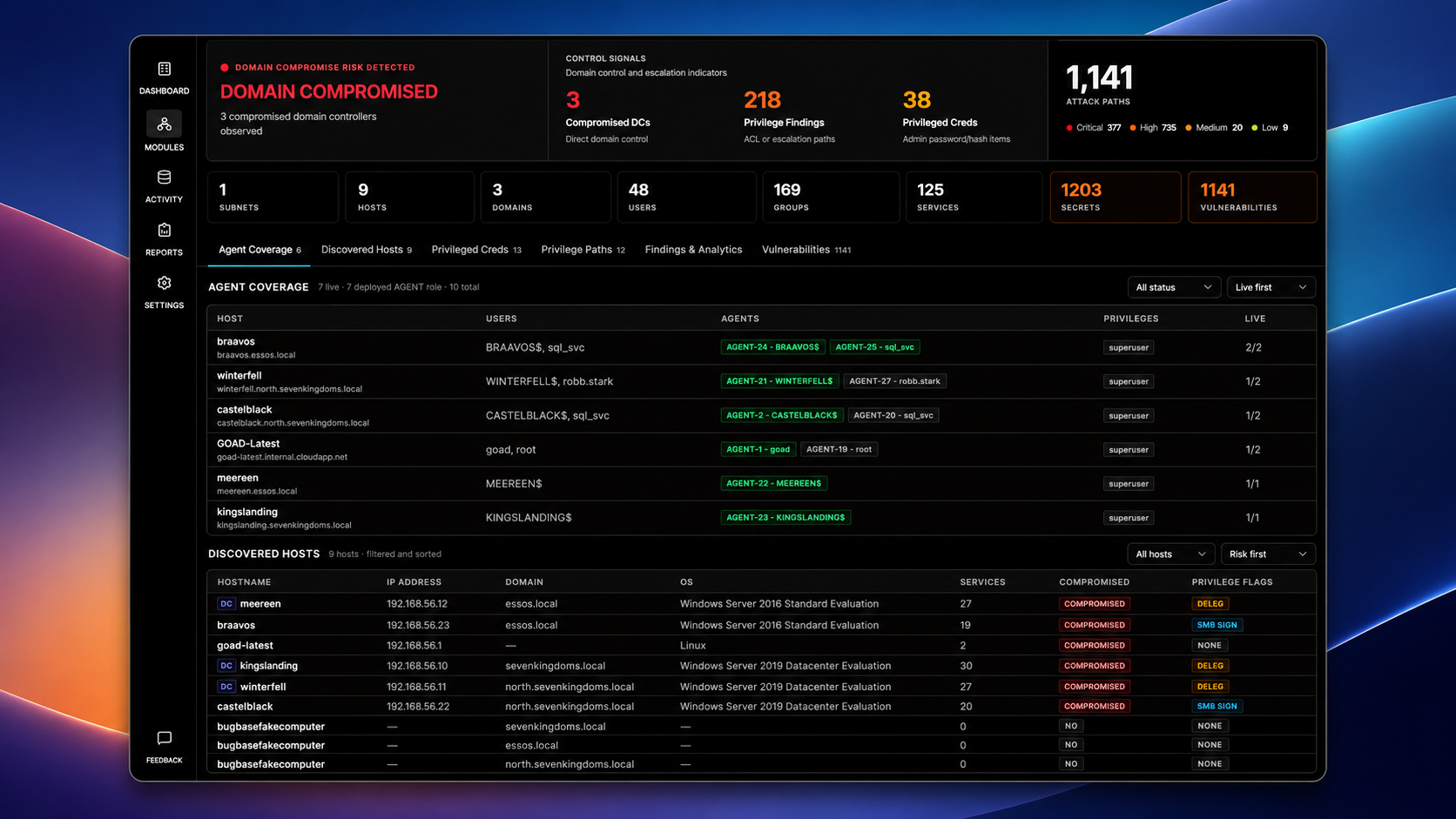1456x819 pixels.
Task: Expand the All status dropdown
Action: [x=1173, y=287]
